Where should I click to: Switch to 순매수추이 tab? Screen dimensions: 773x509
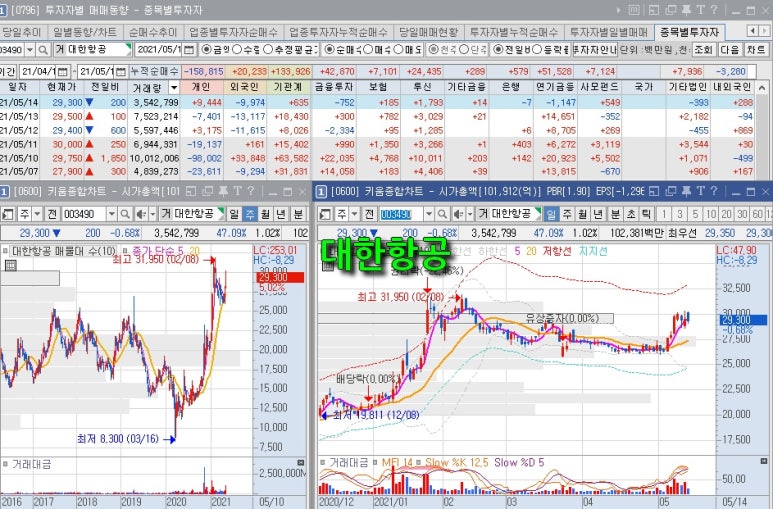pyautogui.click(x=153, y=33)
